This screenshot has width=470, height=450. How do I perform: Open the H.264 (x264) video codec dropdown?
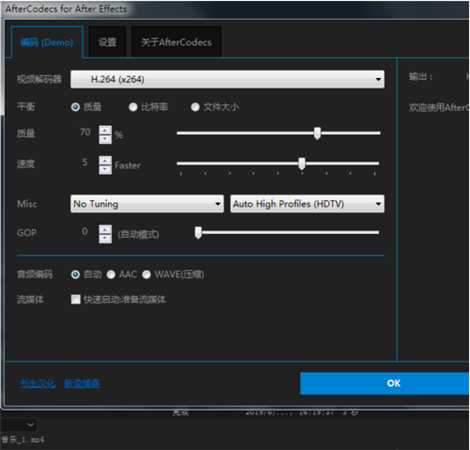227,79
